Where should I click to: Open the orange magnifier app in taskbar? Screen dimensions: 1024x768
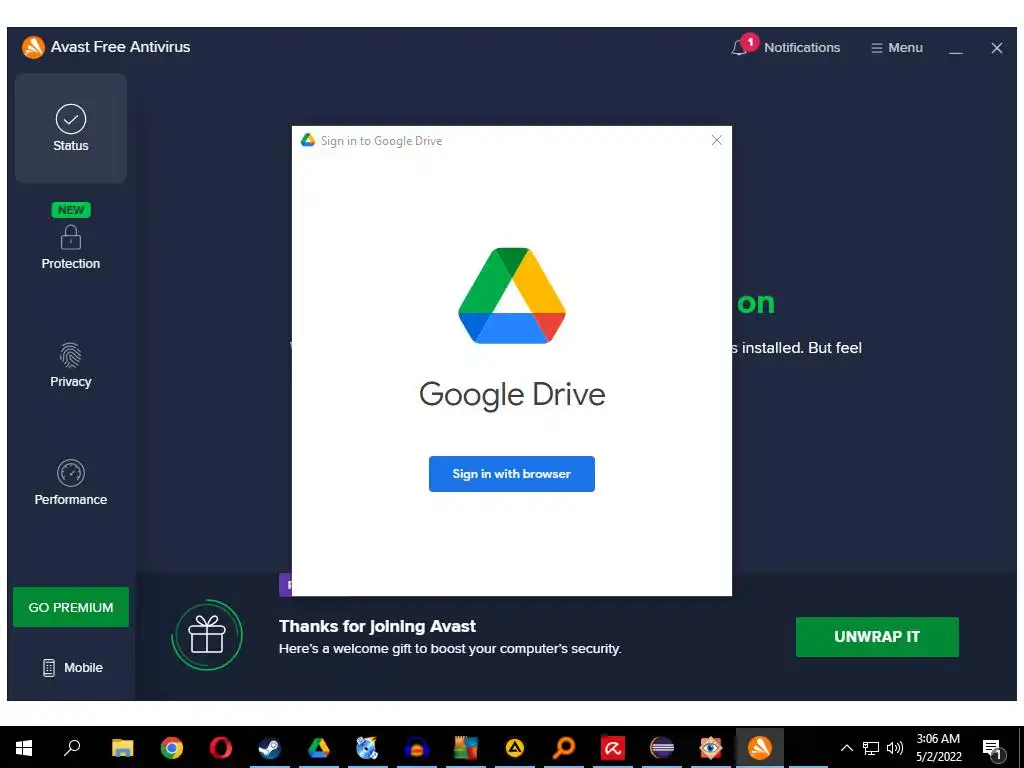564,748
